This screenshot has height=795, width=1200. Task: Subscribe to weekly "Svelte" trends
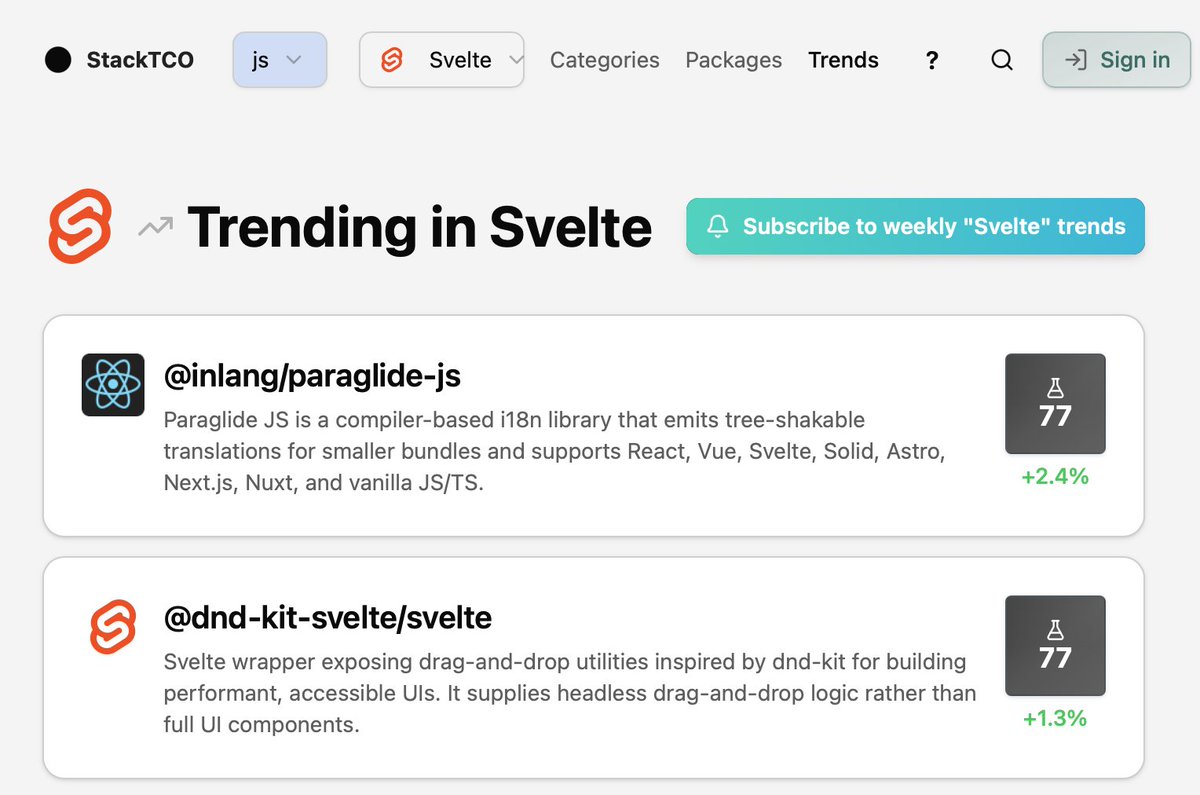[x=915, y=226]
